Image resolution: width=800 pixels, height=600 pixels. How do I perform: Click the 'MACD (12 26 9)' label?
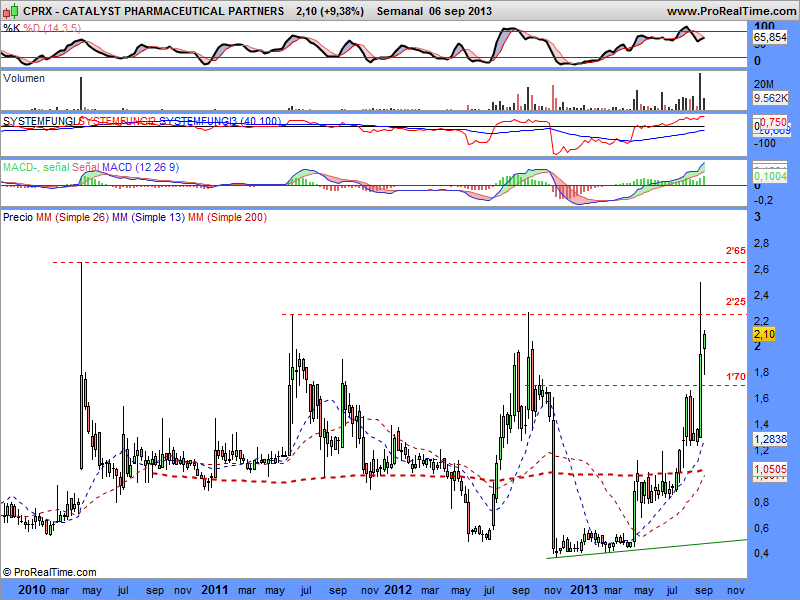(x=141, y=167)
